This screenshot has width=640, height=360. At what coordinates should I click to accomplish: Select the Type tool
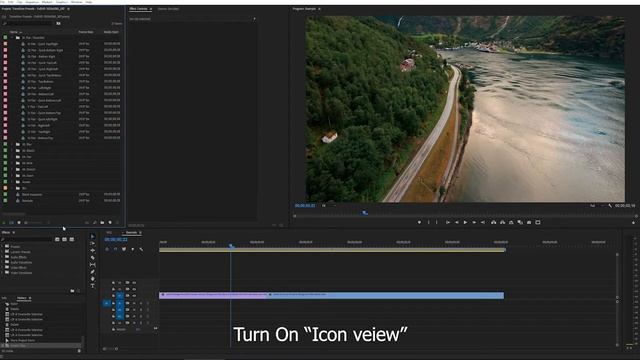coord(93,286)
